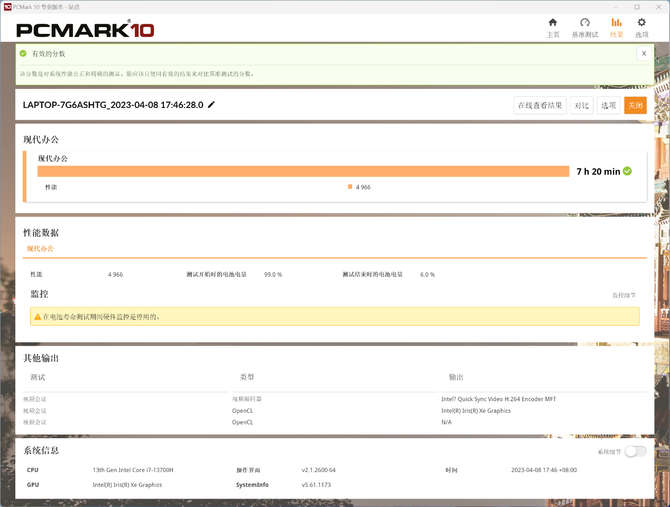Click the GPU value Intel(R) Iris(R) Xe Graphics in system info
670x507 pixels.
point(127,485)
